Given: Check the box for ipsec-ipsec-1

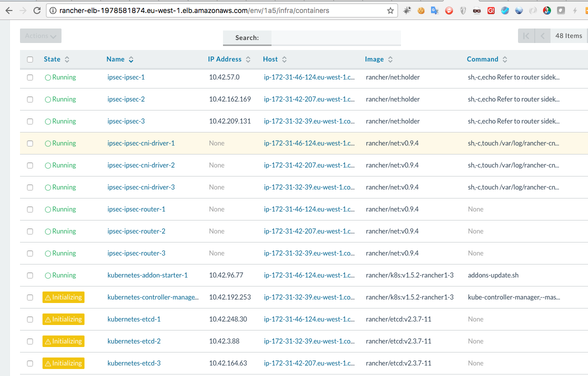Looking at the screenshot, I should (x=30, y=77).
